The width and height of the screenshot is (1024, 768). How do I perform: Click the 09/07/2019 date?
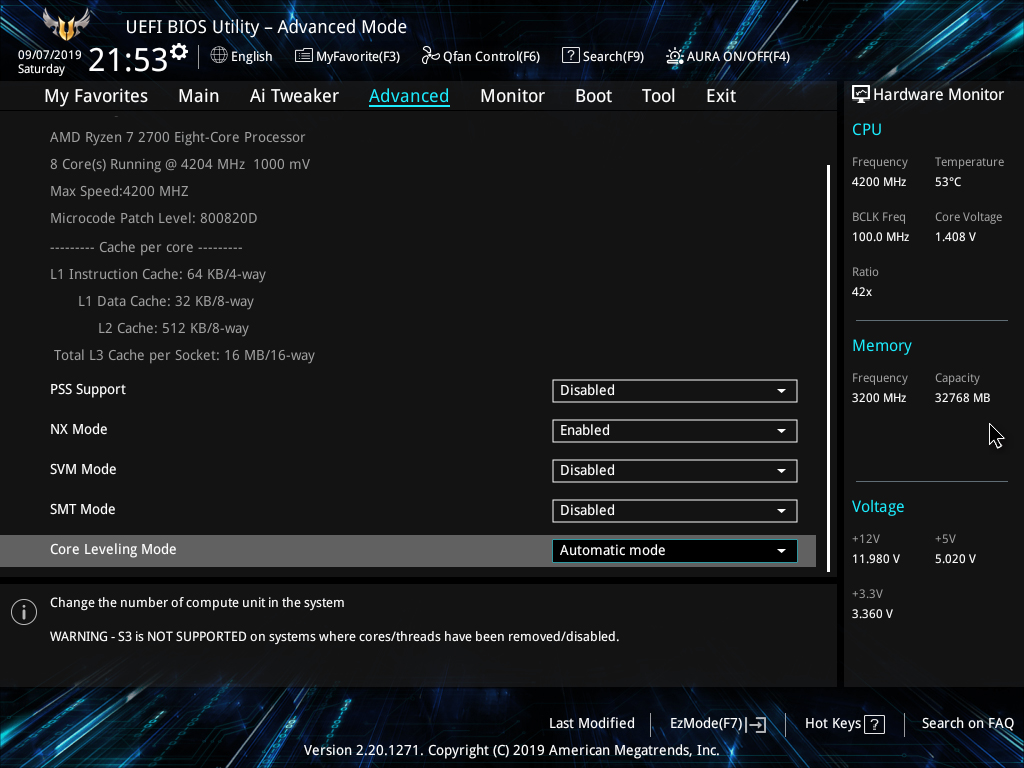coord(50,55)
